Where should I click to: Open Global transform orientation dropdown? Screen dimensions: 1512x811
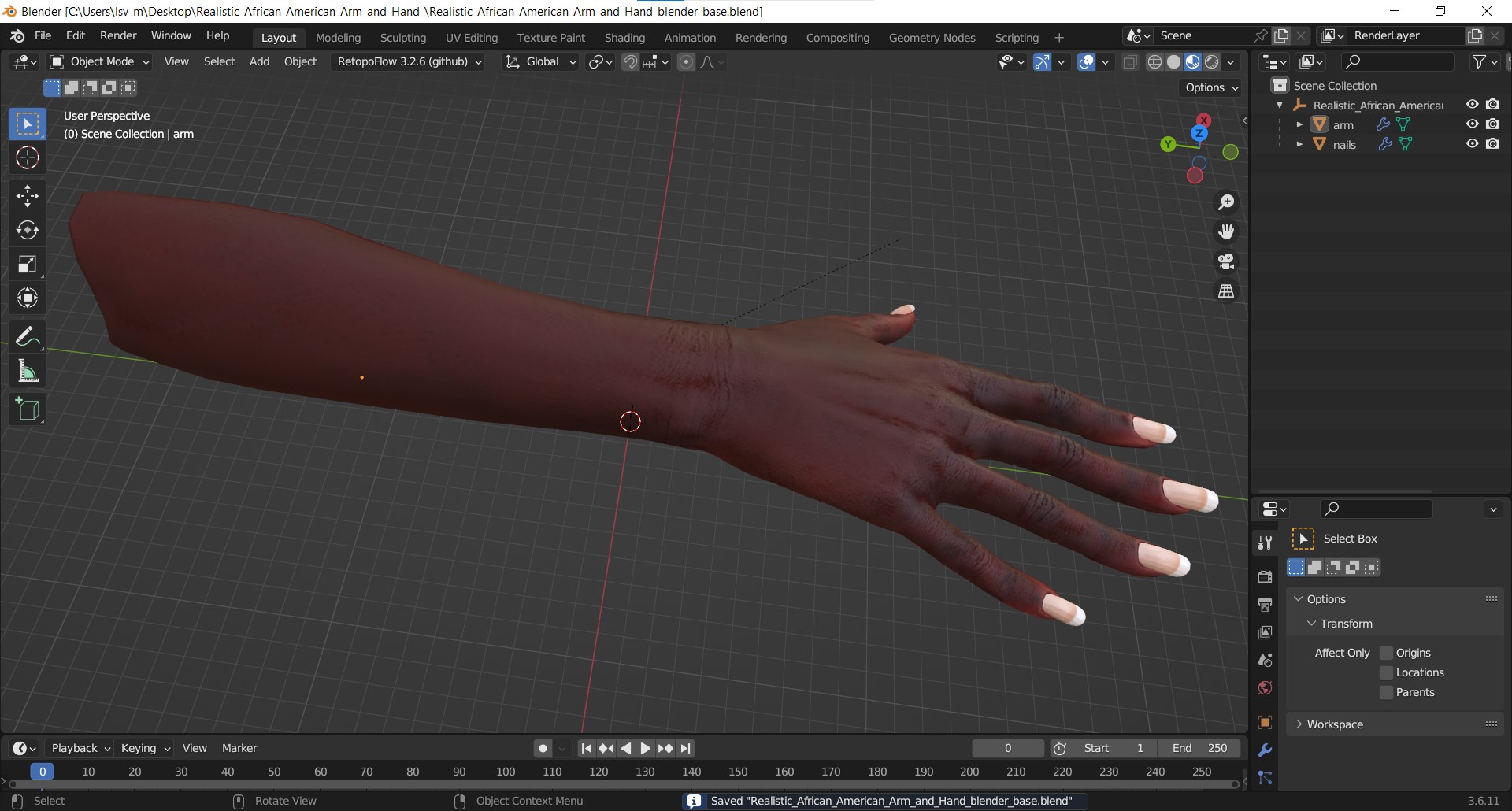(541, 61)
